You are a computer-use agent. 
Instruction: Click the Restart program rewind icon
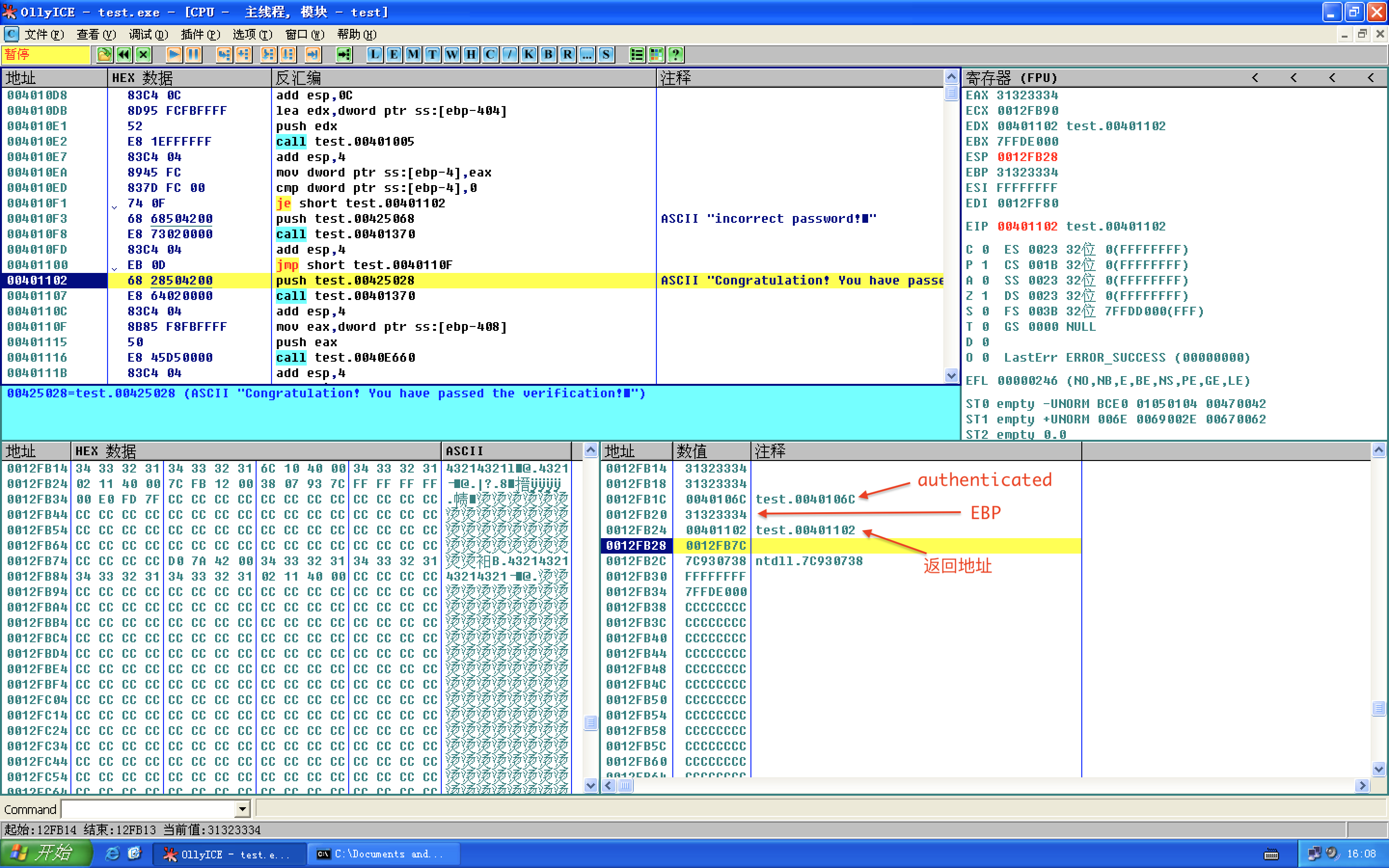[124, 54]
